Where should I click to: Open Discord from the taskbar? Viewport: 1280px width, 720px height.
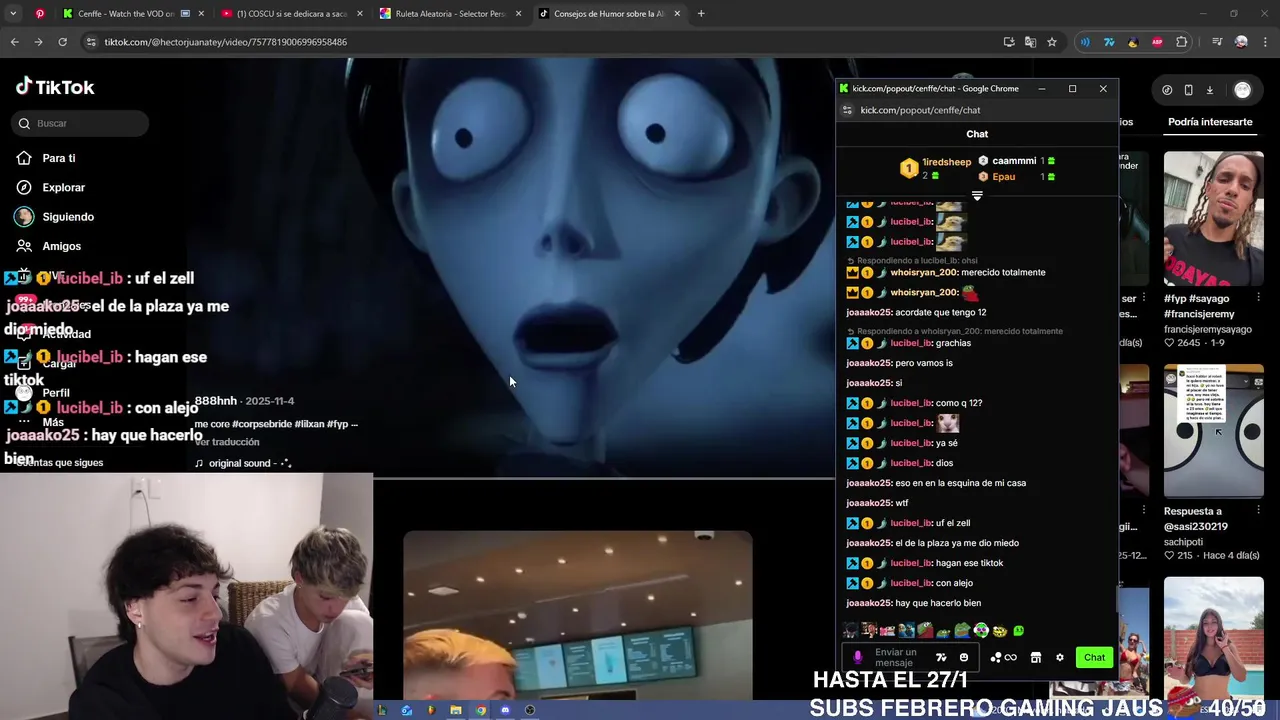[505, 710]
